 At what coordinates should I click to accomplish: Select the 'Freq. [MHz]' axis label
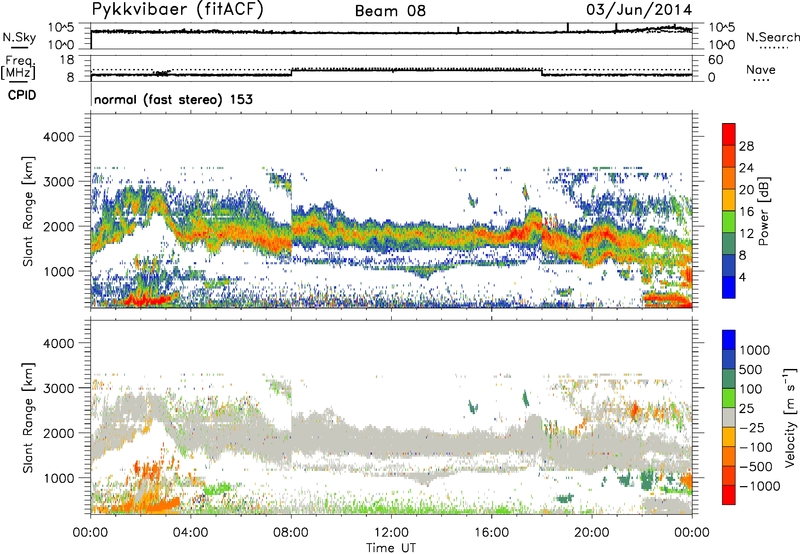19,68
